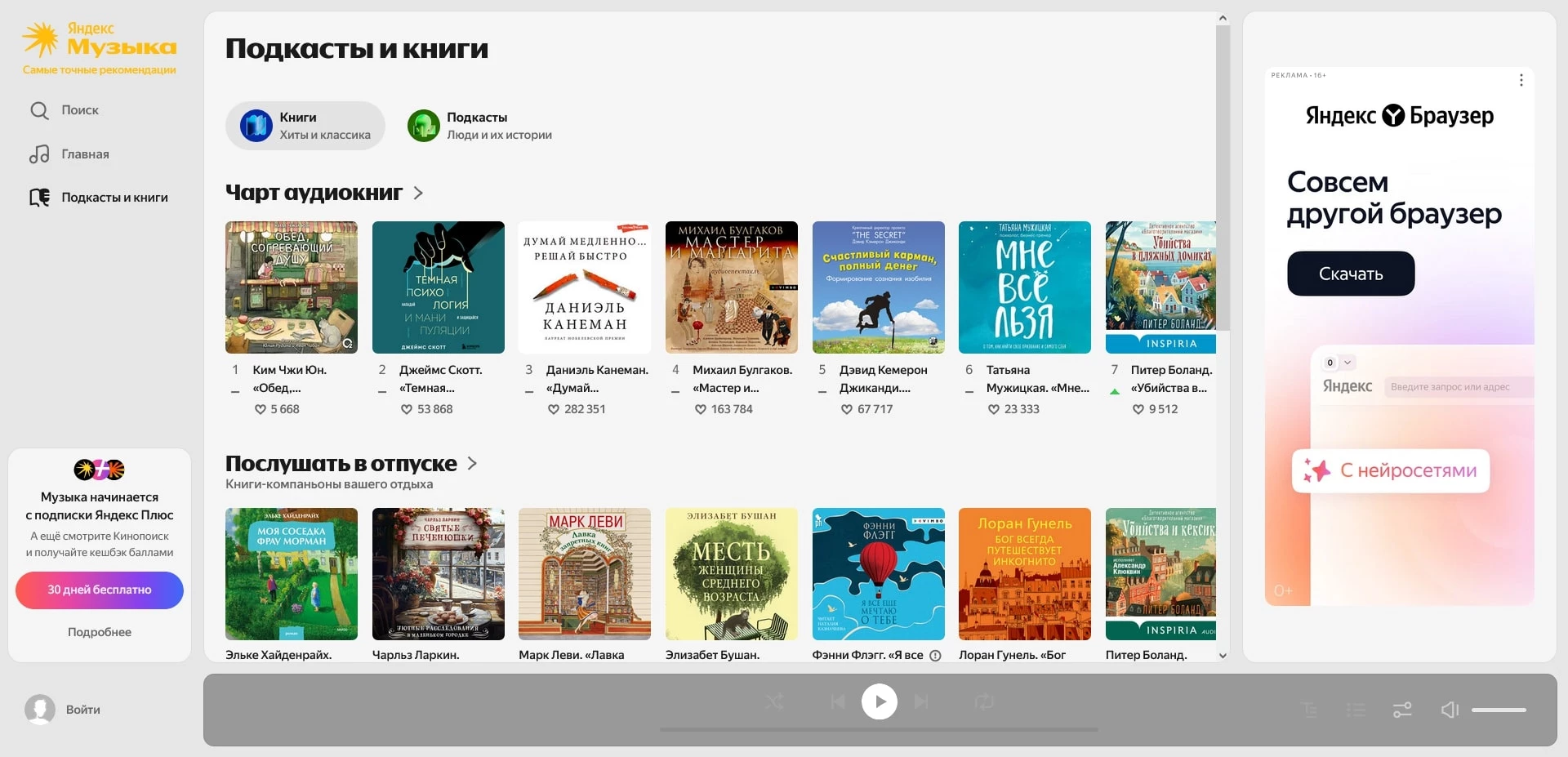This screenshot has width=1568, height=757.
Task: Mute the volume using the speaker icon
Action: tap(1450, 710)
